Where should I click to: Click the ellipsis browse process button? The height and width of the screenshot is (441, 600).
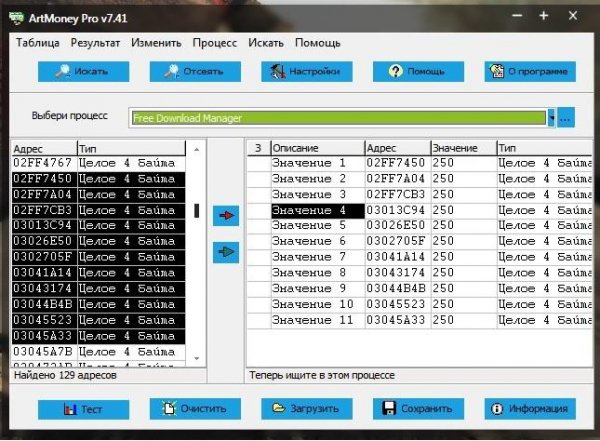(x=566, y=118)
